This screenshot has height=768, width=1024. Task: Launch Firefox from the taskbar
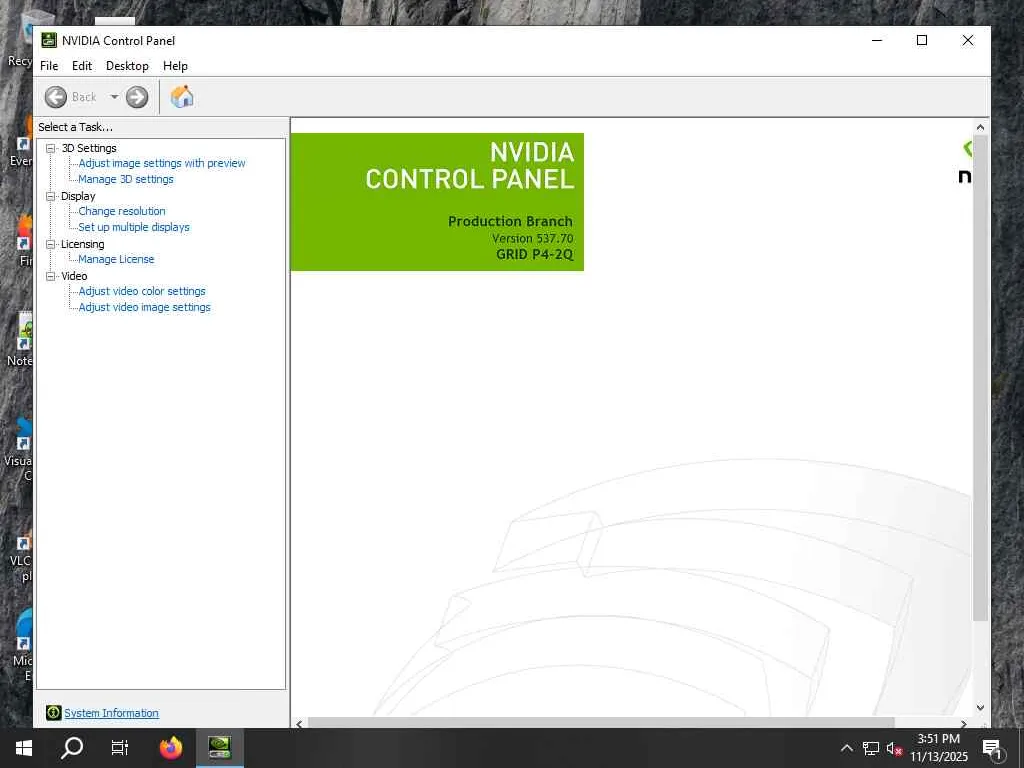pos(171,748)
